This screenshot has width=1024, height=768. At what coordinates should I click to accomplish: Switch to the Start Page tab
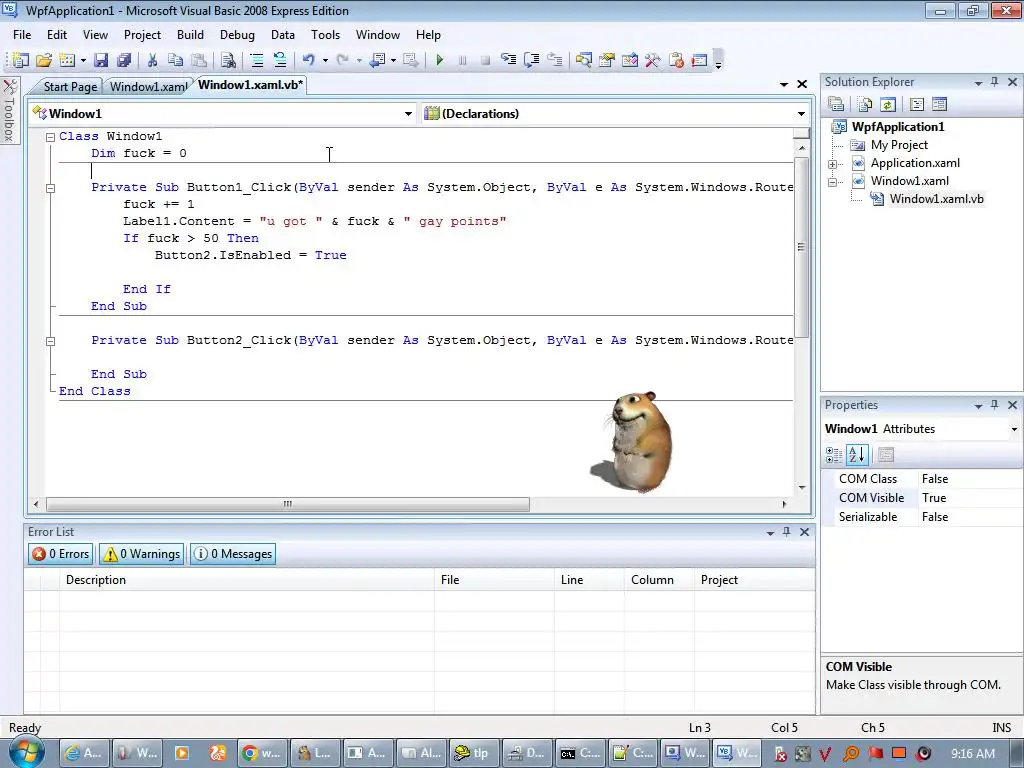[x=70, y=86]
